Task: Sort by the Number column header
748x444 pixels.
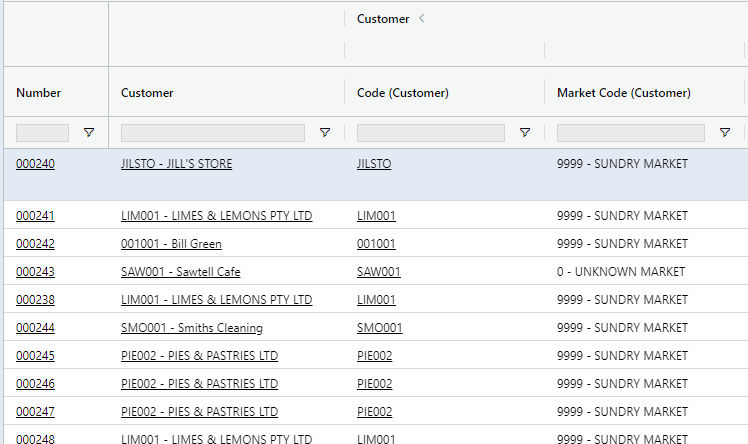Action: (x=39, y=93)
